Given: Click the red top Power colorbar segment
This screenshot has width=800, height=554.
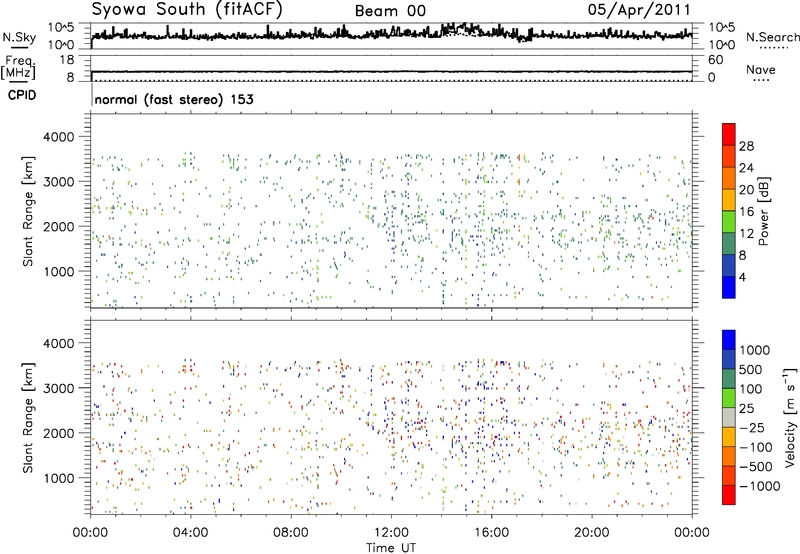Looking at the screenshot, I should pos(729,134).
